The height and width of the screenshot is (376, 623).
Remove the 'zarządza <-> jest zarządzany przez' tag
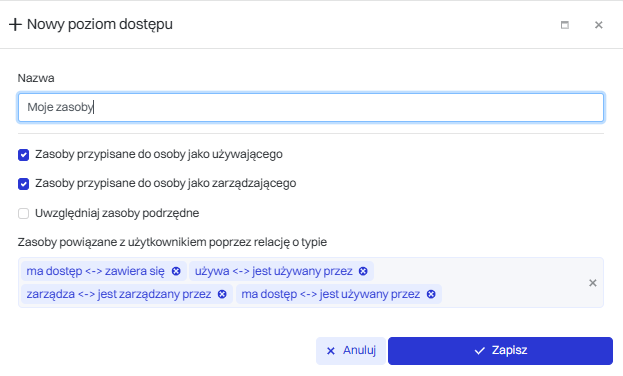tap(222, 294)
